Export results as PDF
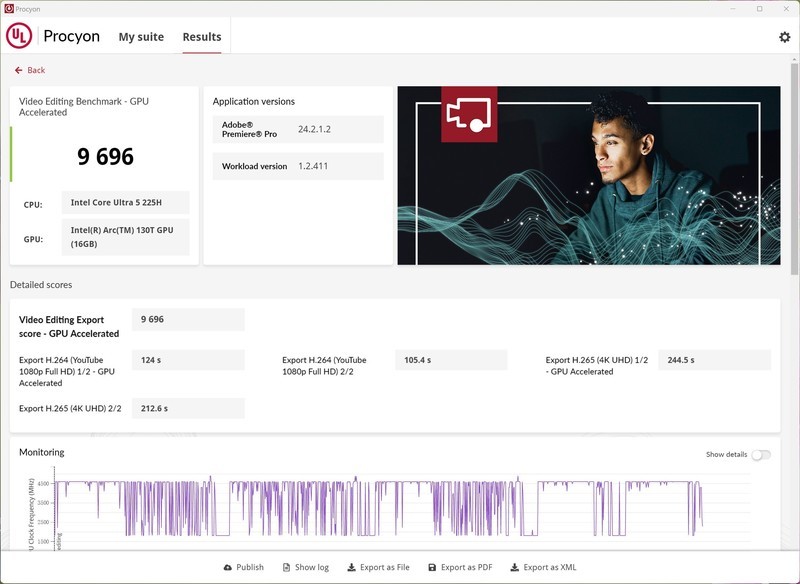Viewport: 800px width, 584px height. point(460,567)
